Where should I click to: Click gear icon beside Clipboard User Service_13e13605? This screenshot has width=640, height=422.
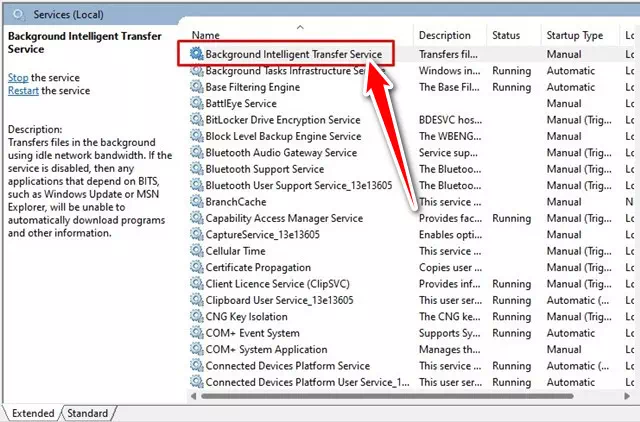point(196,300)
